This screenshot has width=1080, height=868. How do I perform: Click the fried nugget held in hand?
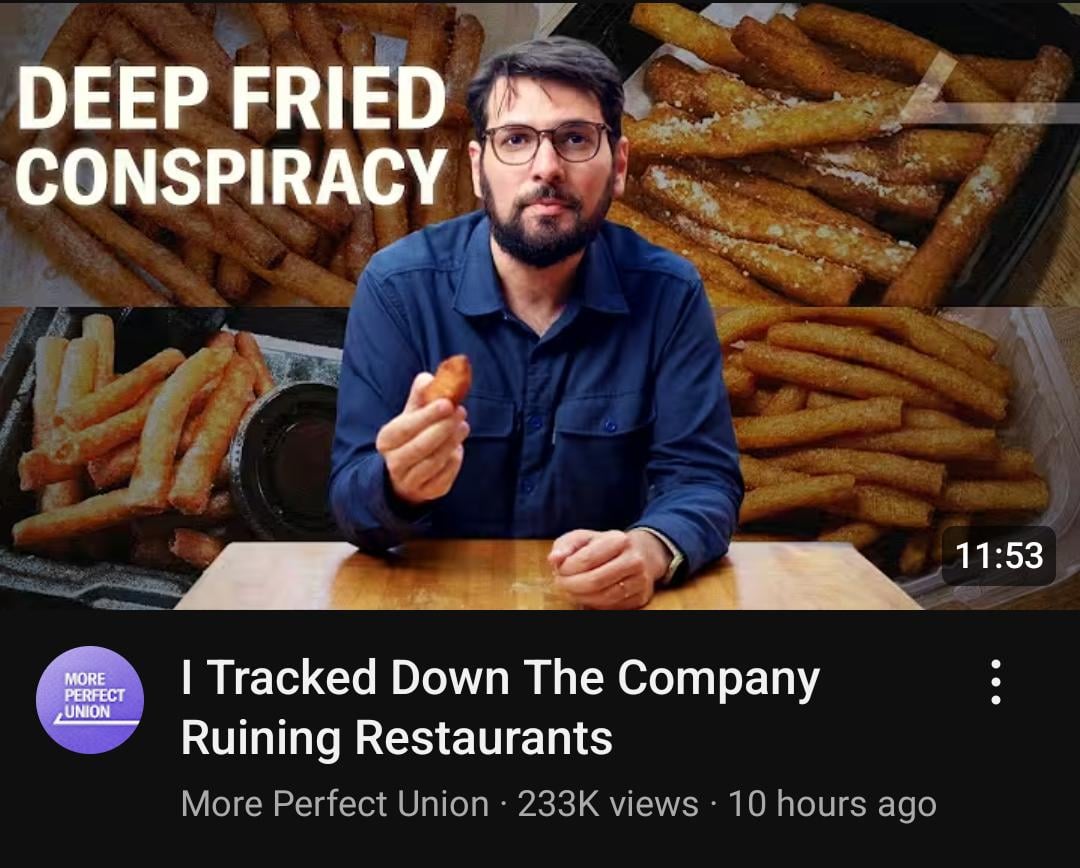tap(448, 379)
